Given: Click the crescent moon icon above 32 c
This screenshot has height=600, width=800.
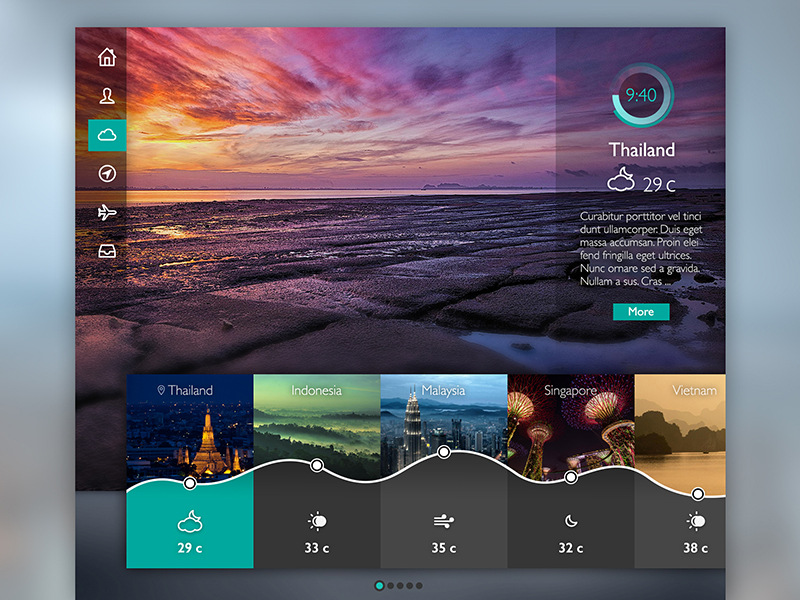Looking at the screenshot, I should point(571,521).
